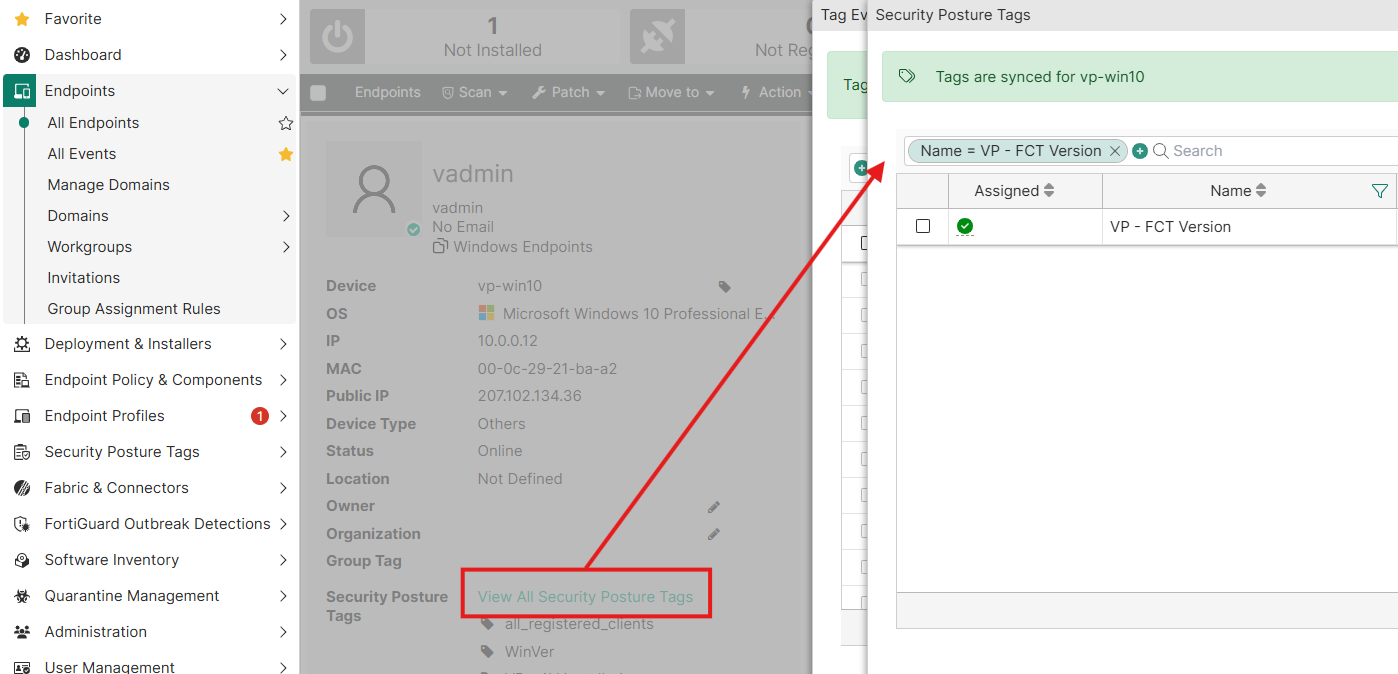Open Endpoint Profiles in the sidebar
1398x674 pixels.
coord(150,416)
